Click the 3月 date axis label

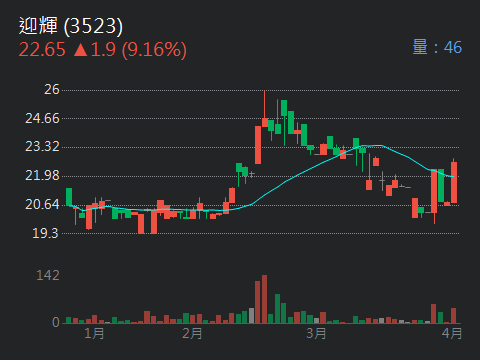[316, 333]
